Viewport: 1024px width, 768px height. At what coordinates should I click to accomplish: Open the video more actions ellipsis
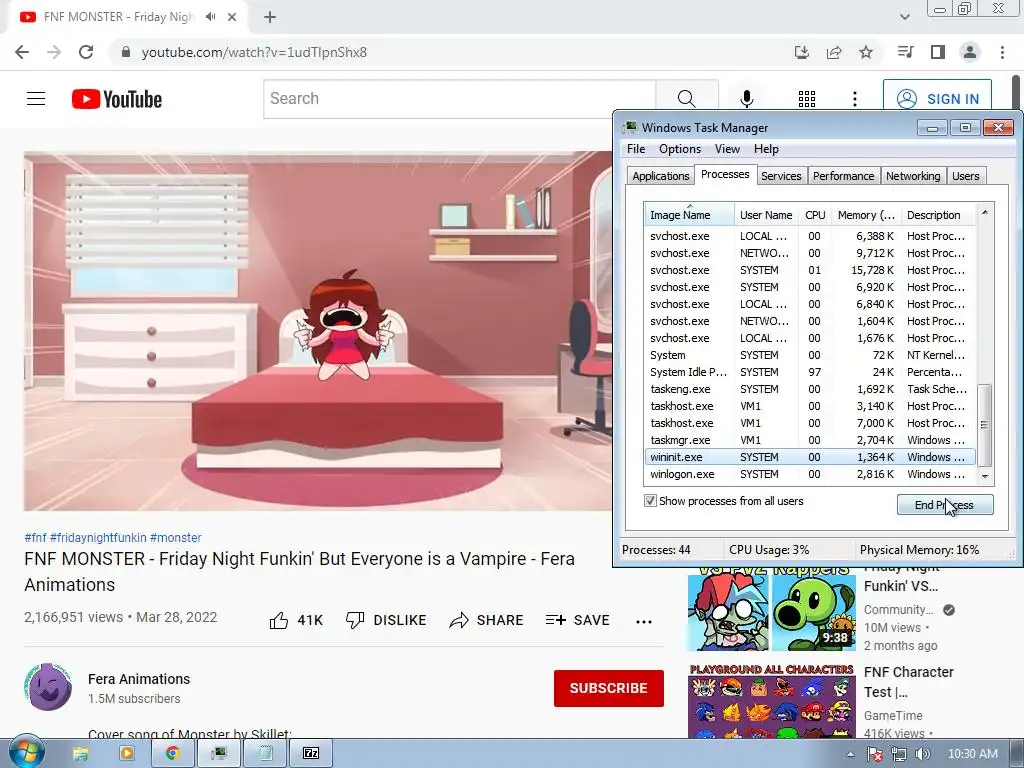(x=644, y=622)
